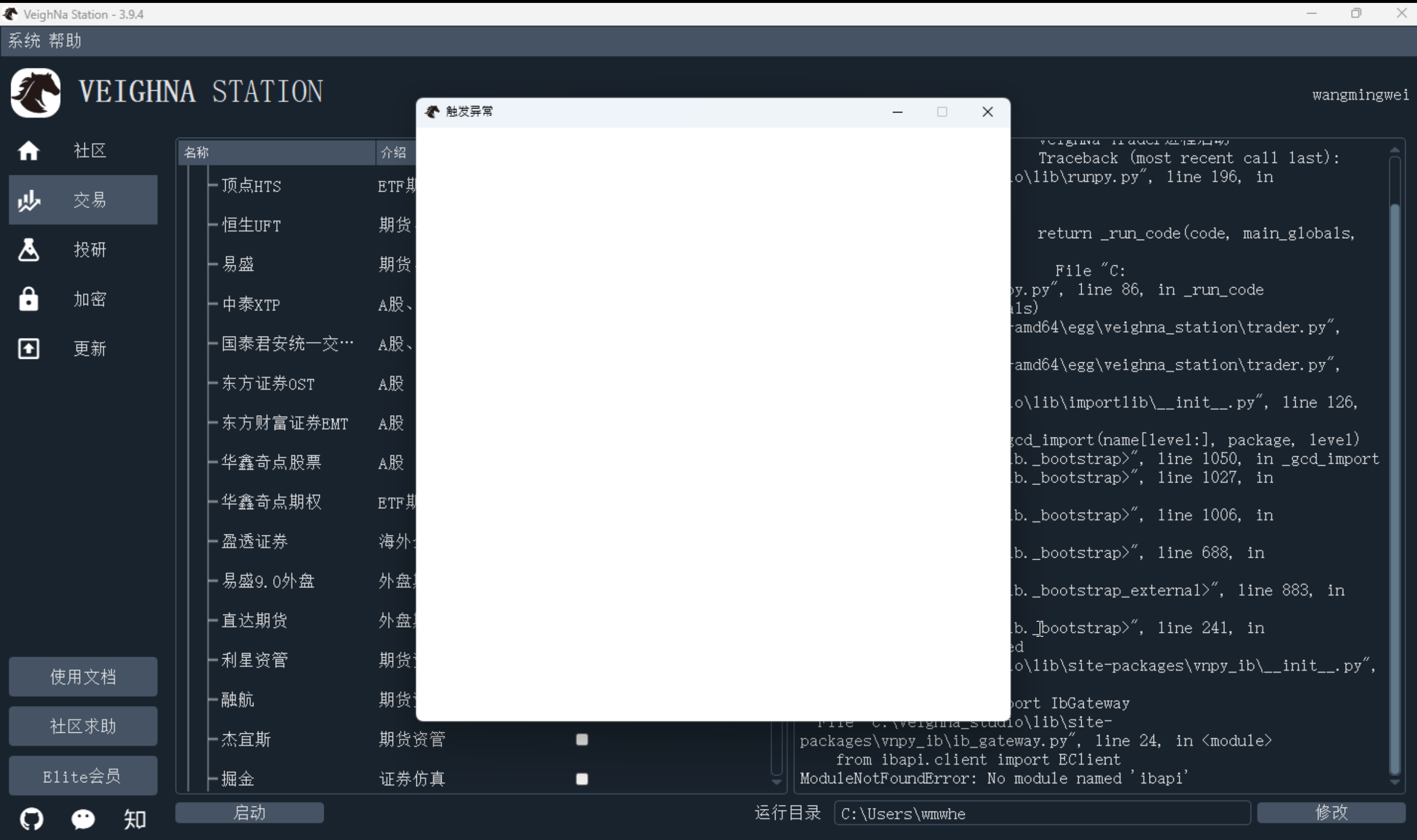This screenshot has height=840, width=1417.
Task: Open the 系统 menu
Action: [x=24, y=41]
